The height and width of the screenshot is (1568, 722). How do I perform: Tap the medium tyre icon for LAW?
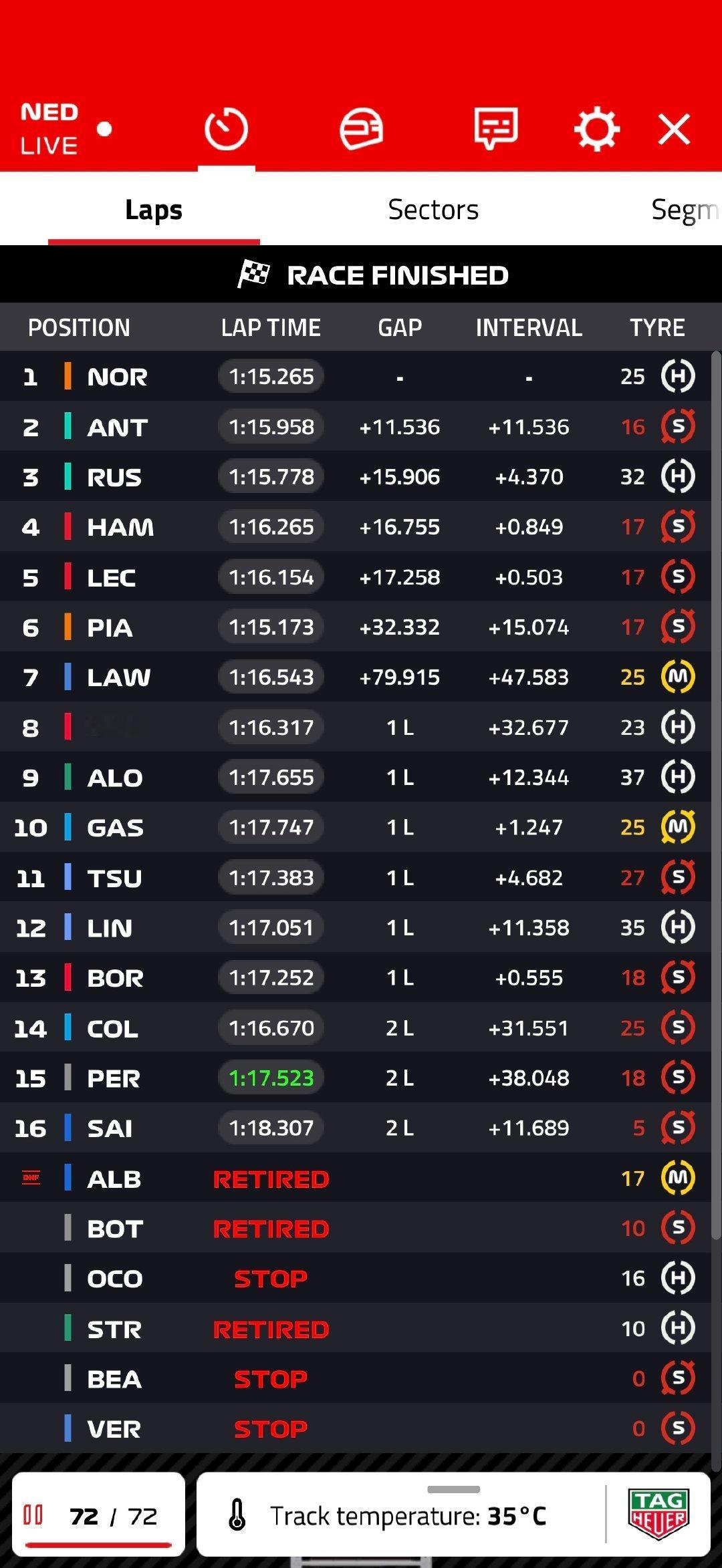pyautogui.click(x=678, y=677)
